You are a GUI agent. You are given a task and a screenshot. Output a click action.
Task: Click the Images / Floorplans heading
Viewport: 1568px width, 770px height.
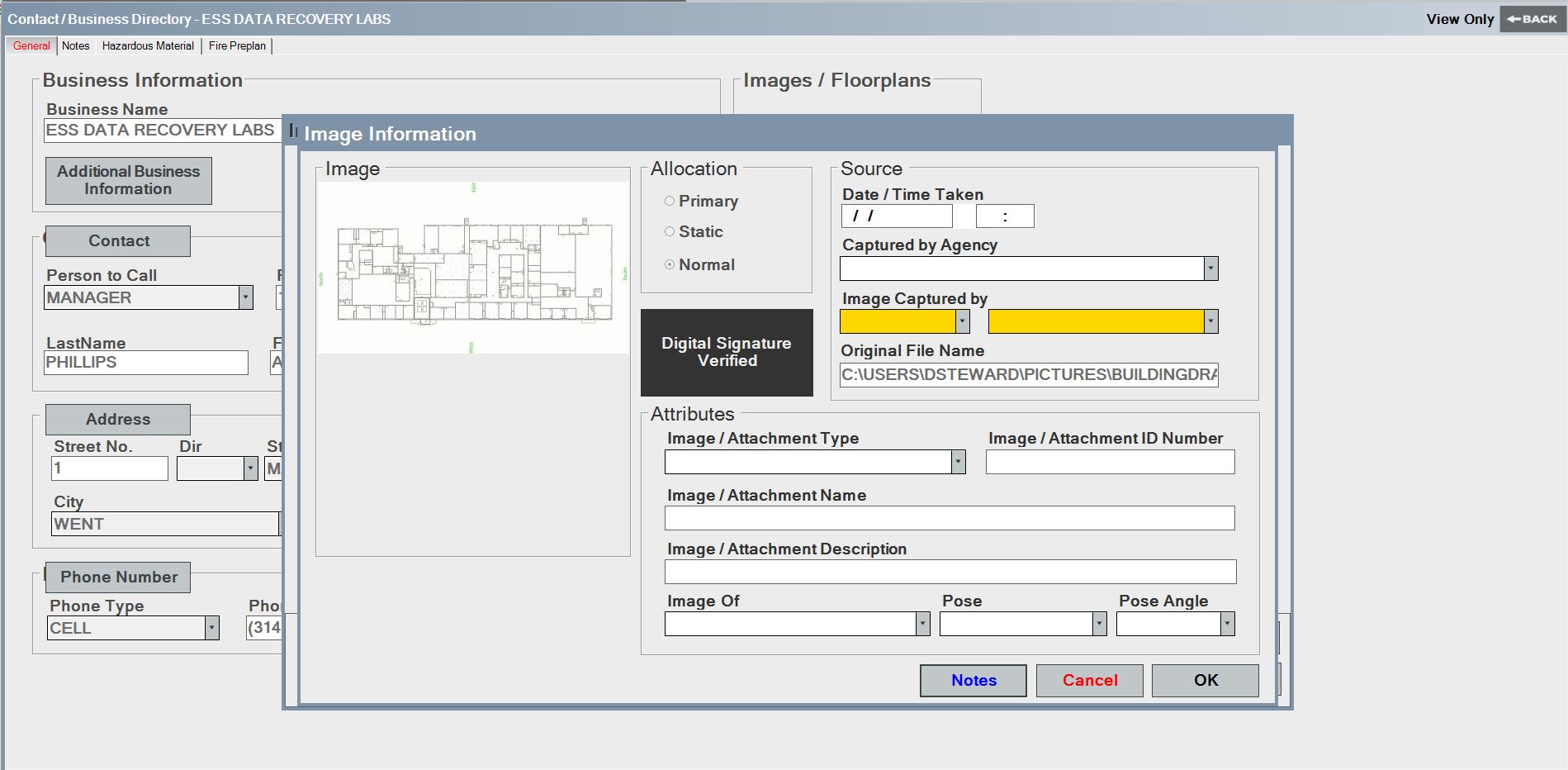836,80
